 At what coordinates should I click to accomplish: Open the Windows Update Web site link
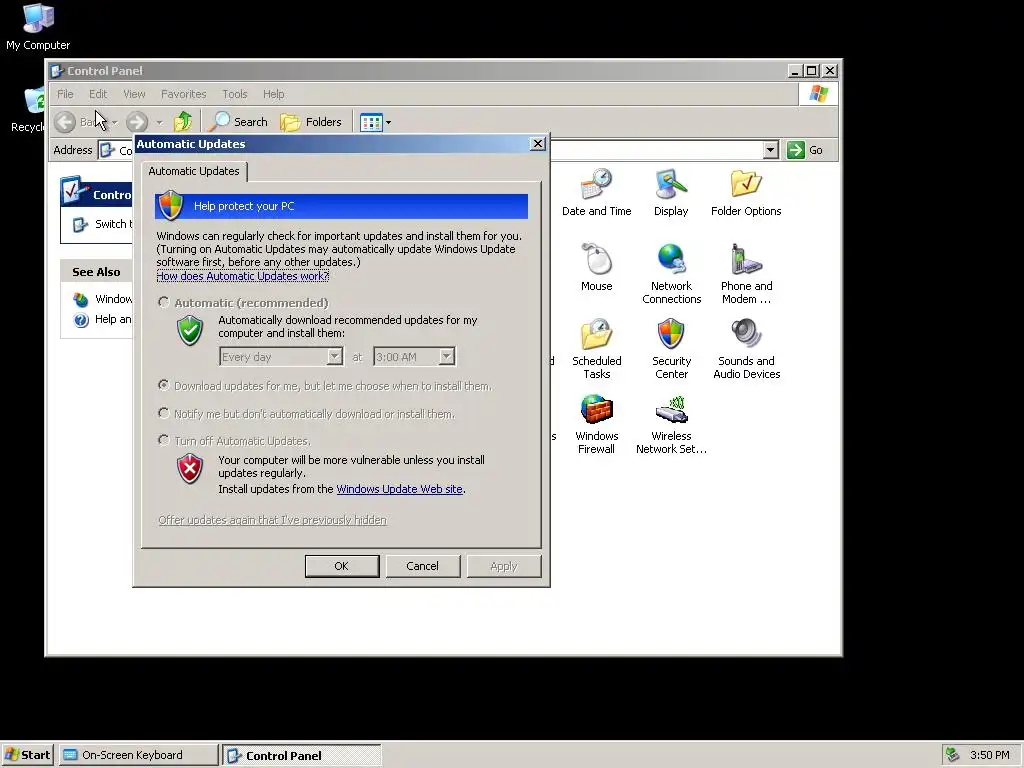(x=400, y=489)
